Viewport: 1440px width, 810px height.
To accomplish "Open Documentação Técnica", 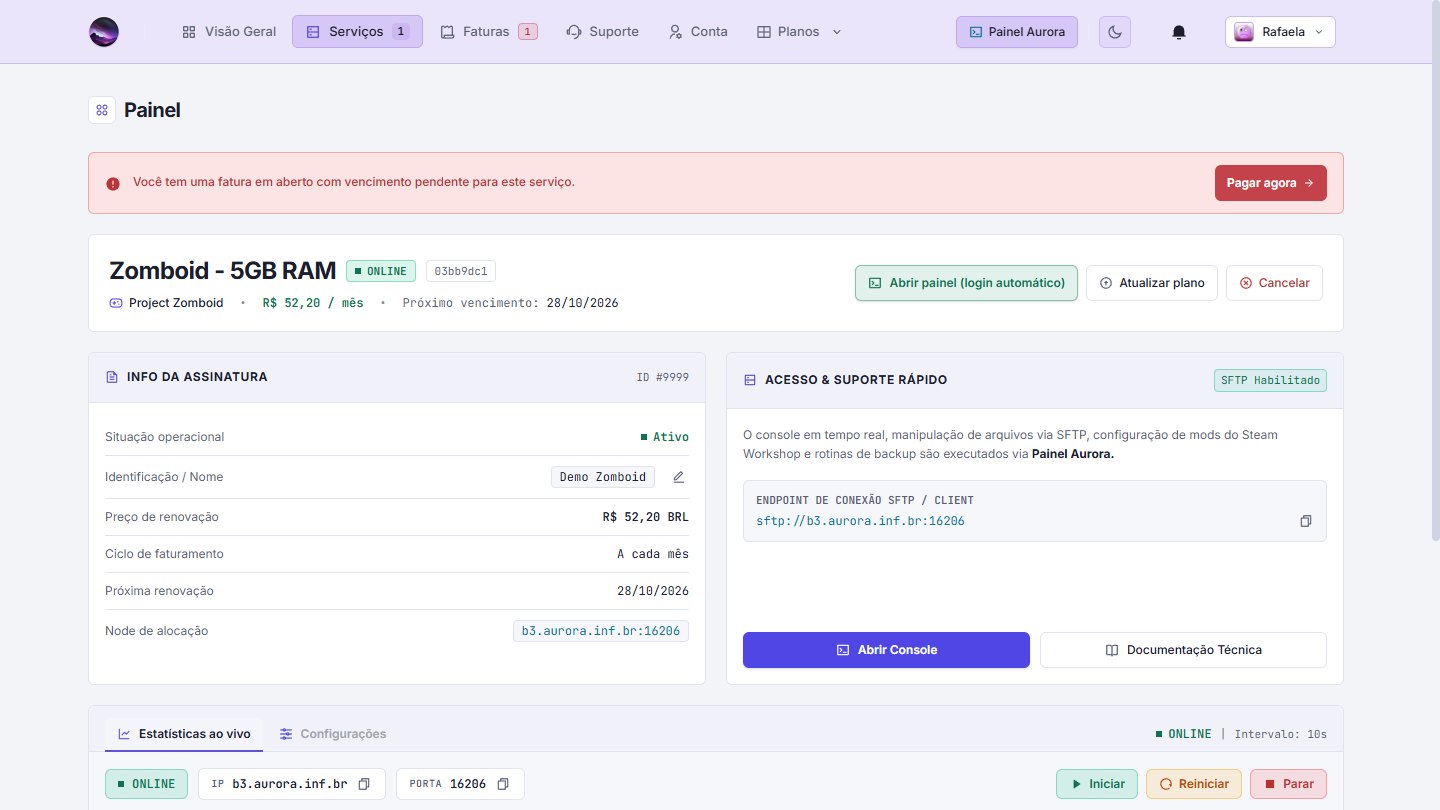I will click(1183, 650).
